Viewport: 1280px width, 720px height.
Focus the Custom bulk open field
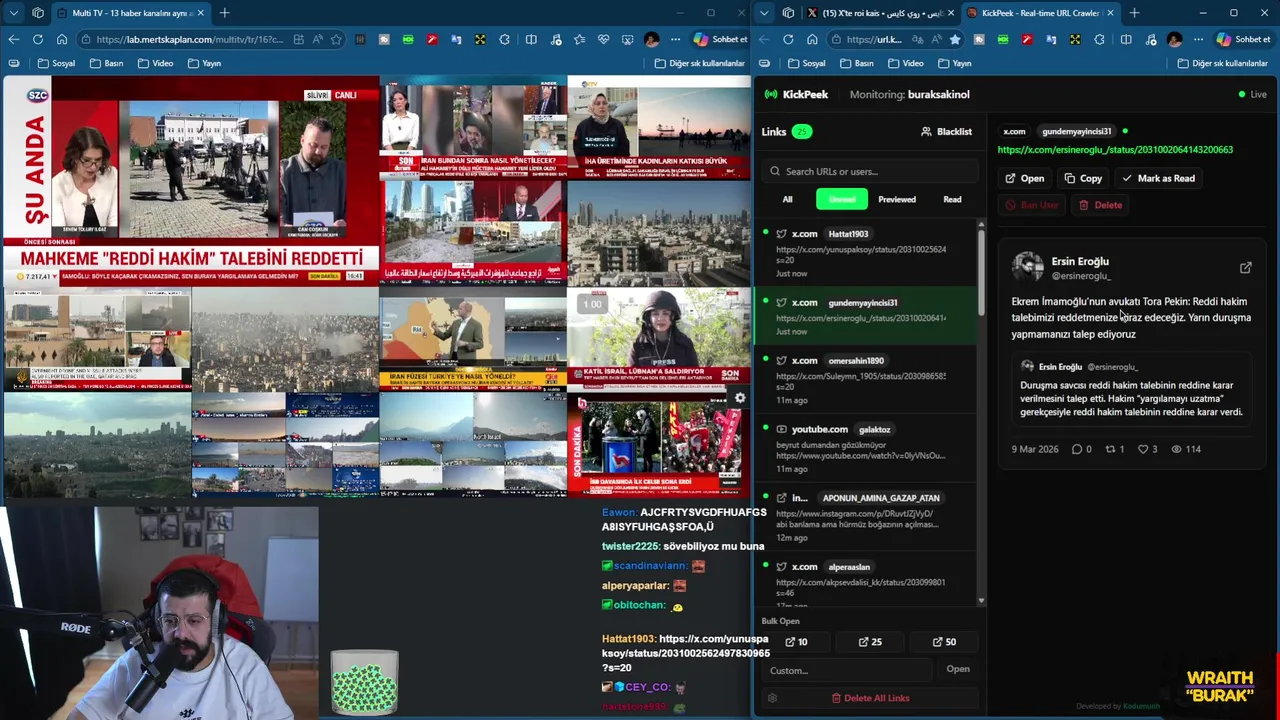pyautogui.click(x=848, y=670)
